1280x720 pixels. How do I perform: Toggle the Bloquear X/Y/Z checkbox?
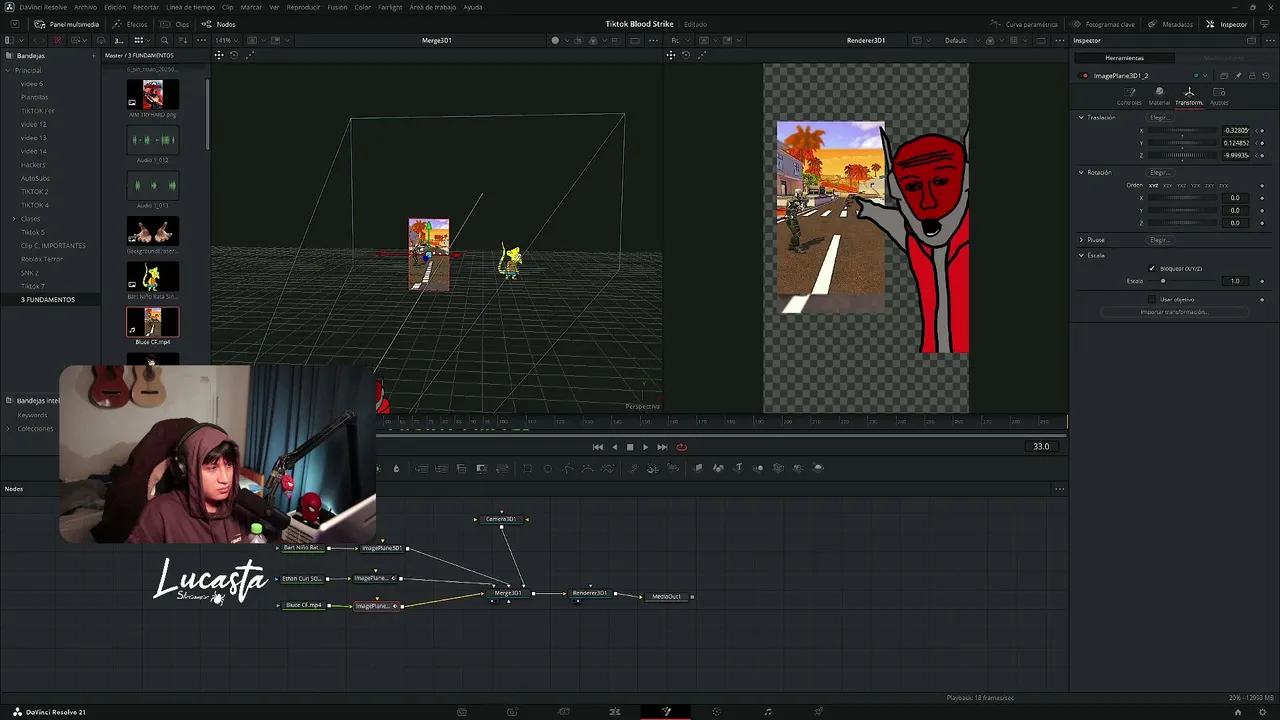[1152, 269]
